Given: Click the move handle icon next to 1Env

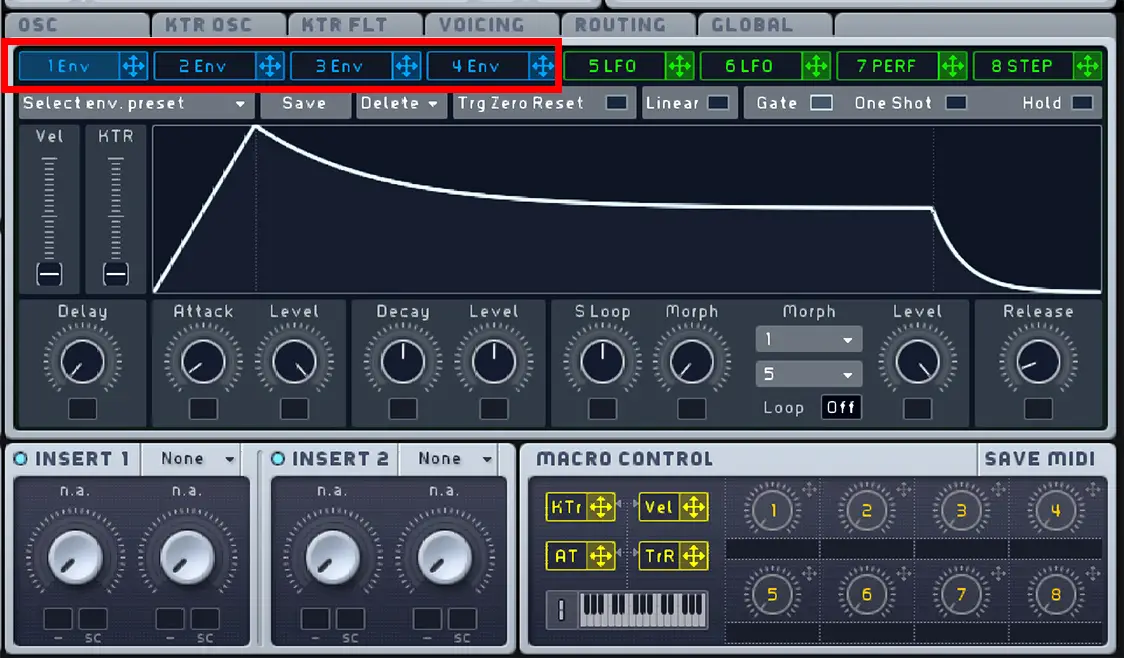Looking at the screenshot, I should pos(134,65).
